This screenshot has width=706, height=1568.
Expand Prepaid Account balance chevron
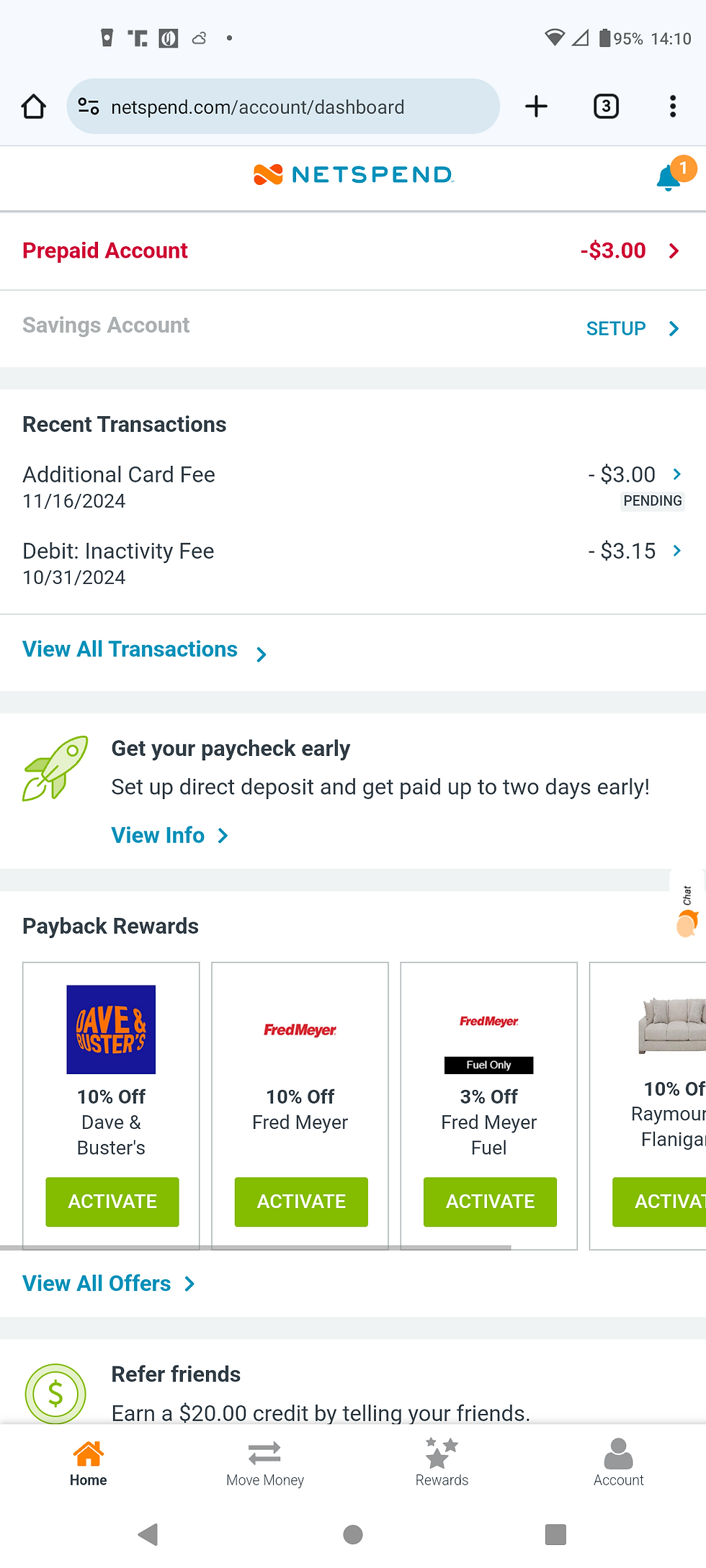[x=674, y=251]
